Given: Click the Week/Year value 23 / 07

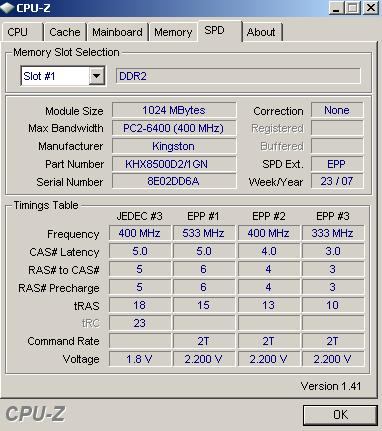Looking at the screenshot, I should click(x=337, y=181).
